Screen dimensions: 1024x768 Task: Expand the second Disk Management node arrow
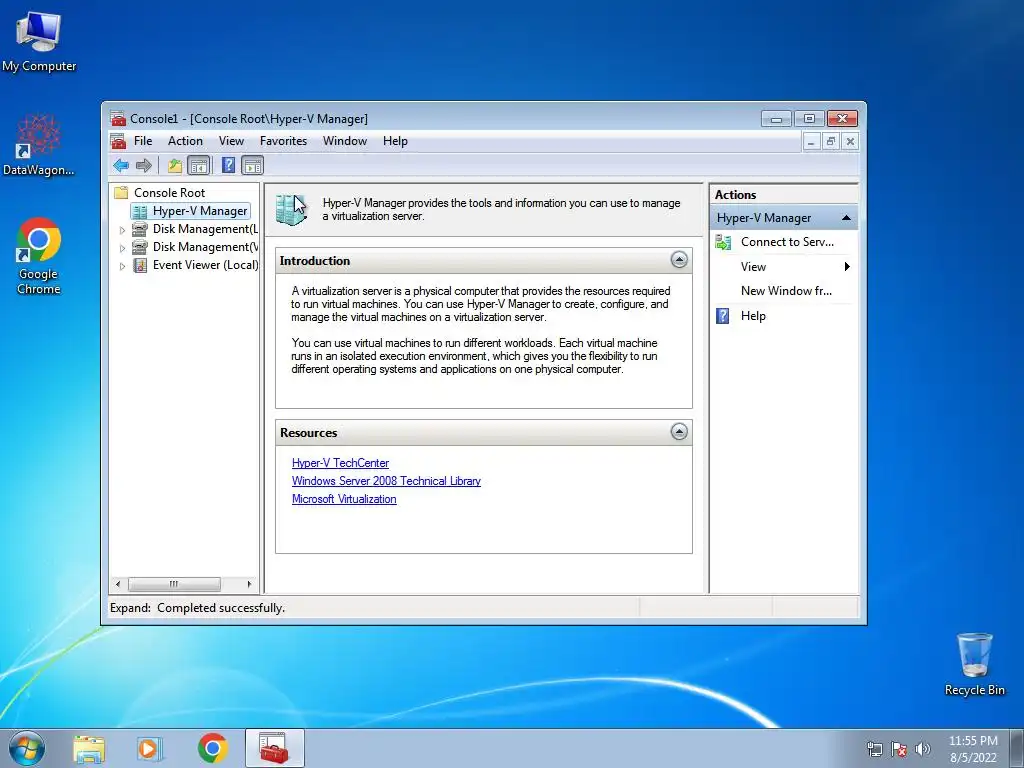(x=122, y=248)
